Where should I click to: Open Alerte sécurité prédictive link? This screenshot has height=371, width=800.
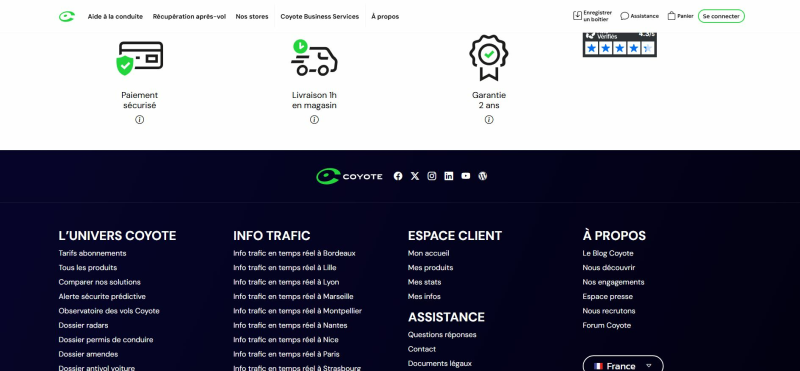tap(102, 296)
